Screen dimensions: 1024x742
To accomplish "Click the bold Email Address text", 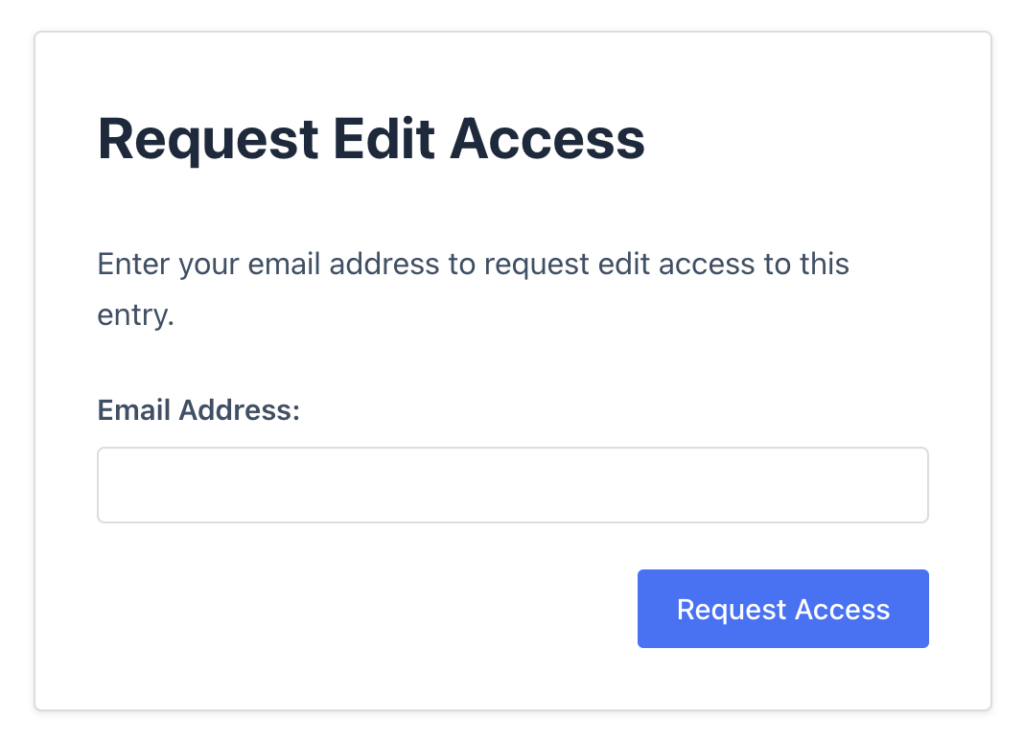I will tap(197, 410).
